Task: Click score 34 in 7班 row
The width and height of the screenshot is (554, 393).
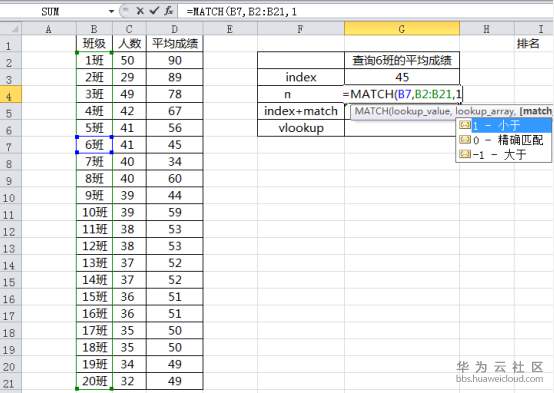Action: (175, 162)
